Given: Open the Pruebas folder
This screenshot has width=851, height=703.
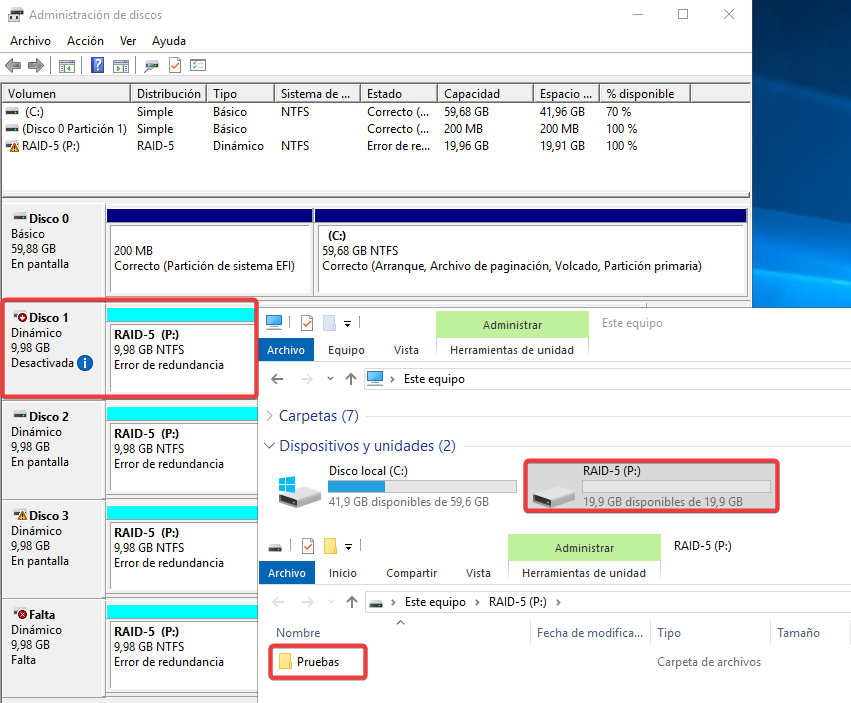Looking at the screenshot, I should 317,662.
